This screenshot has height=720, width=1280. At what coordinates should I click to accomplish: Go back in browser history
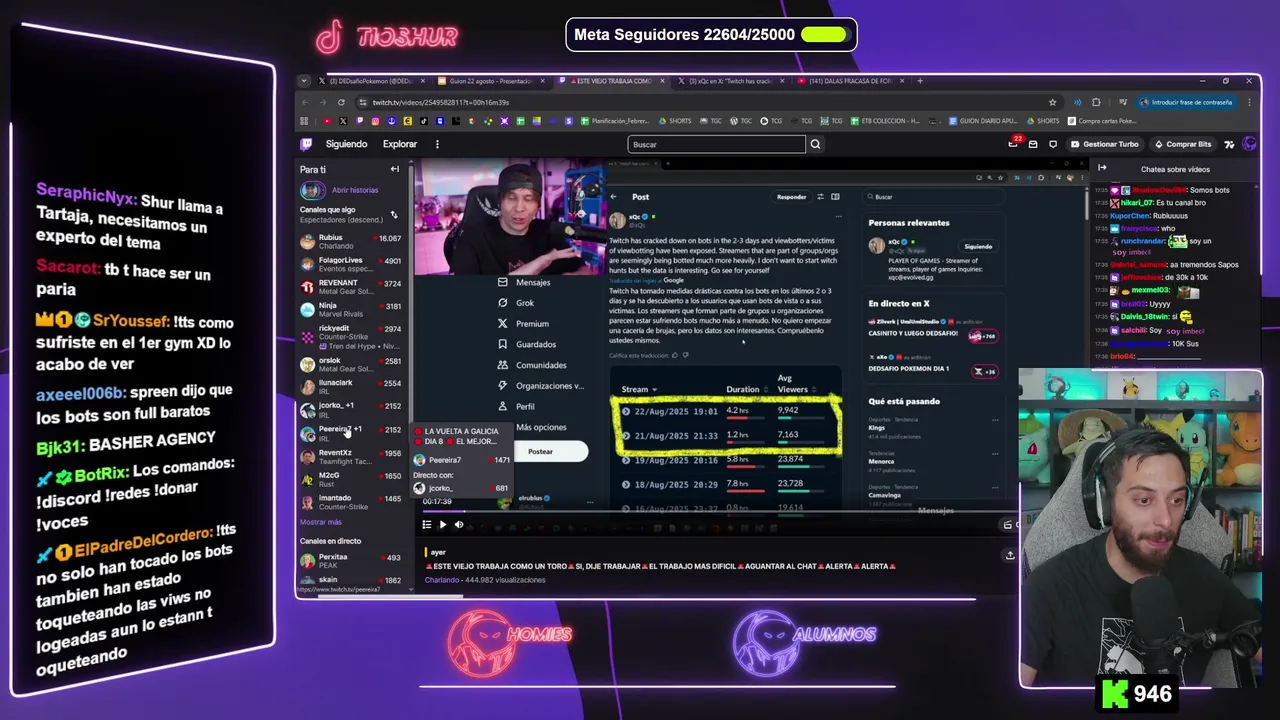tap(305, 102)
